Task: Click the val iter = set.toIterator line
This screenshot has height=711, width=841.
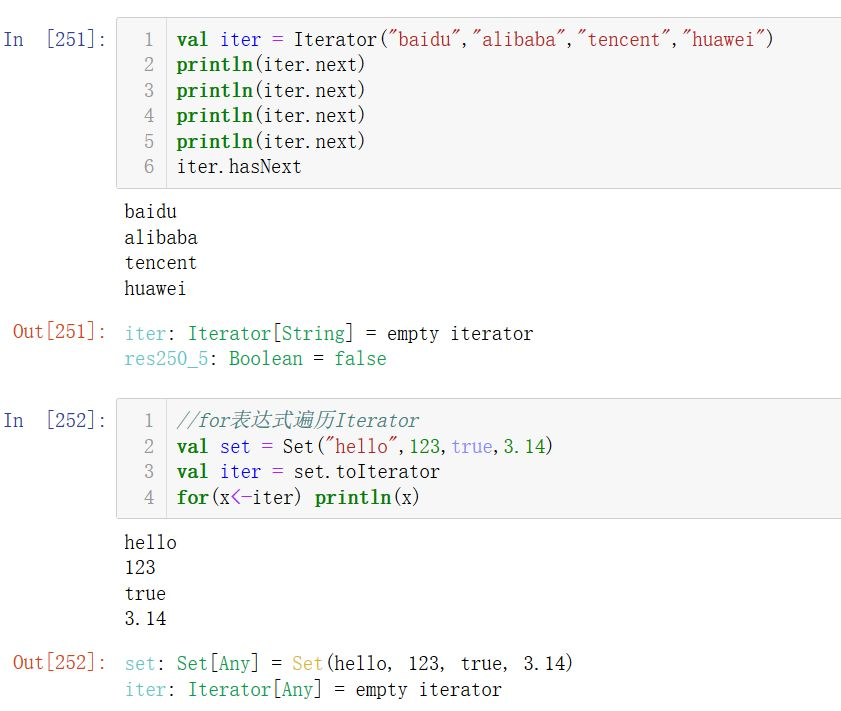Action: (308, 471)
